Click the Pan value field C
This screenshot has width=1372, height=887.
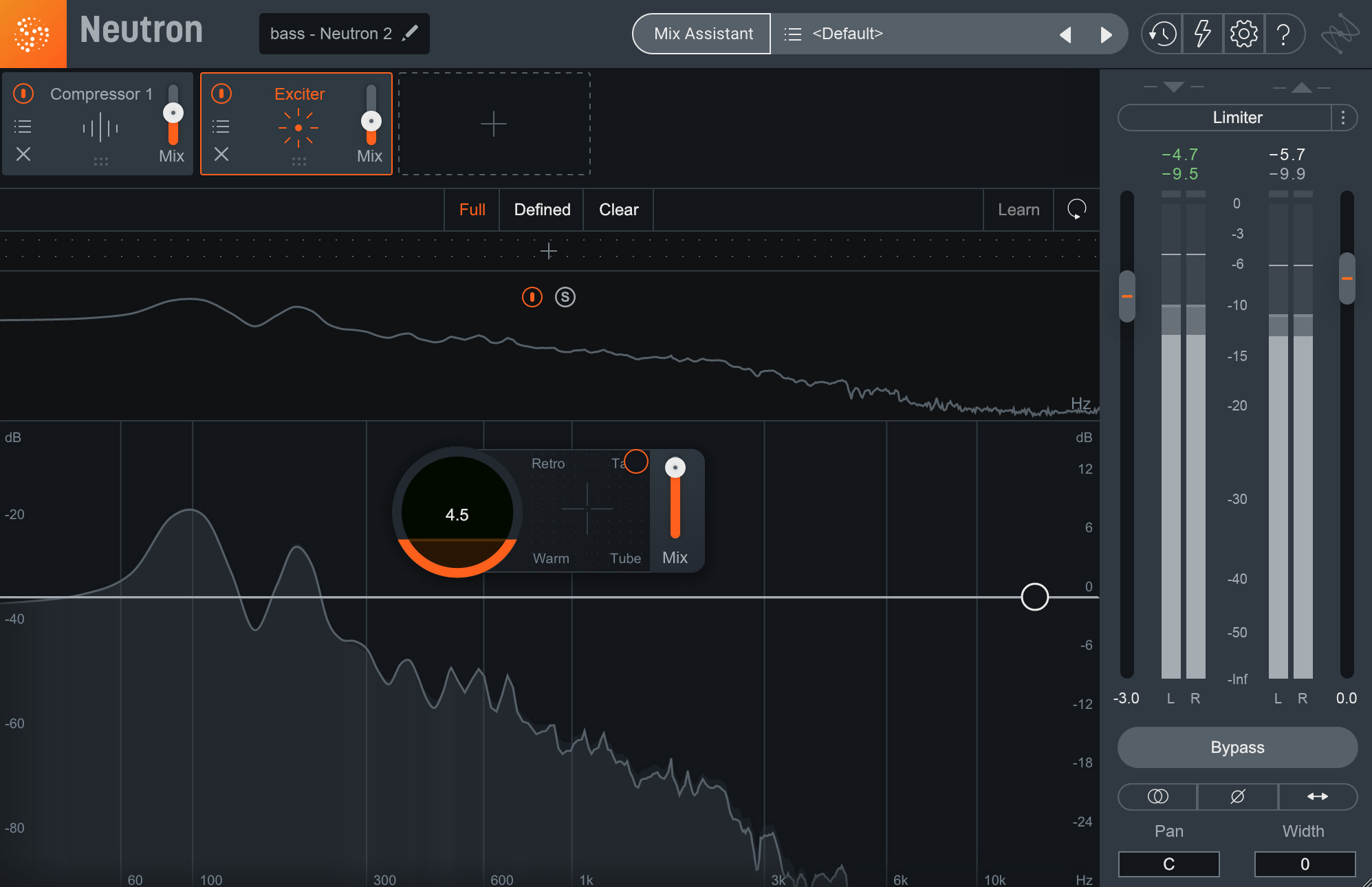(1169, 864)
